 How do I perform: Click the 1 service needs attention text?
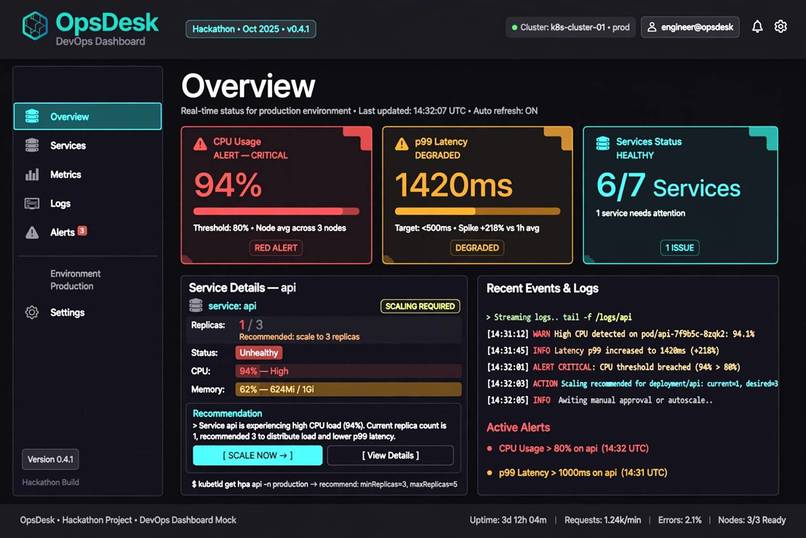tap(640, 213)
